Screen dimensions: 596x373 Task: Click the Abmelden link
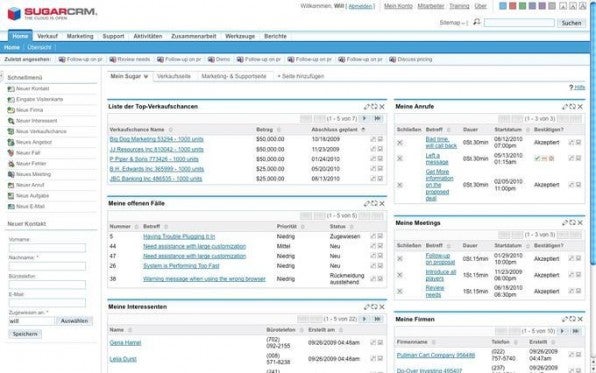(360, 6)
